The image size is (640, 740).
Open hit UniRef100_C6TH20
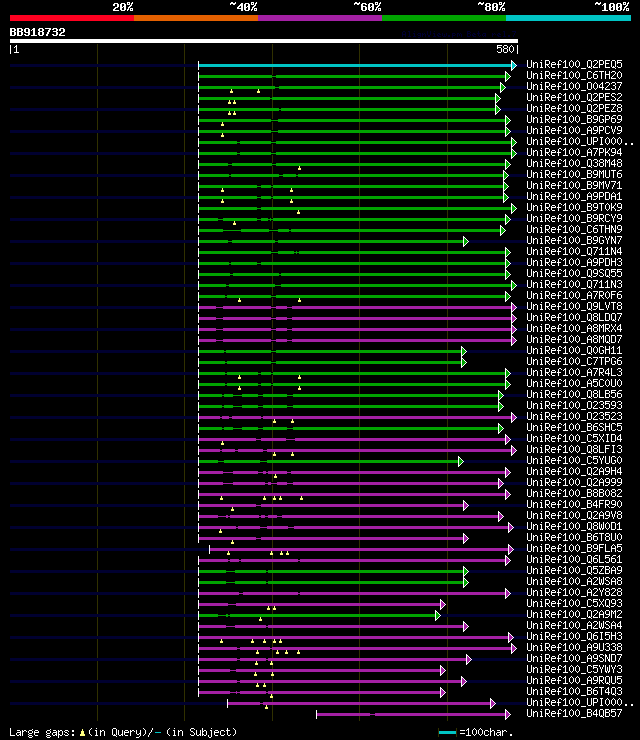click(x=574, y=76)
